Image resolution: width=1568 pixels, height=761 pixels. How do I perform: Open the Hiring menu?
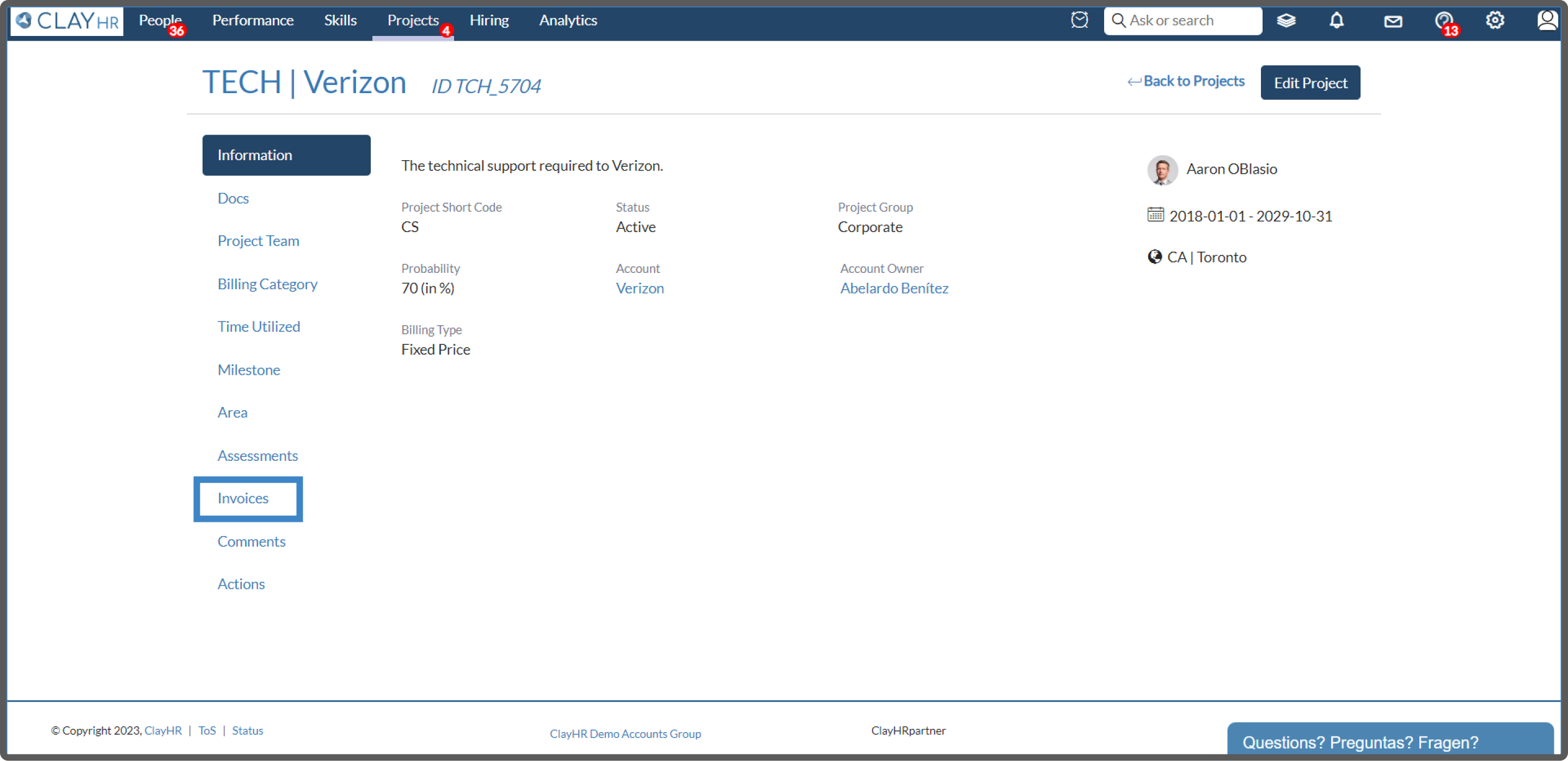click(x=489, y=21)
